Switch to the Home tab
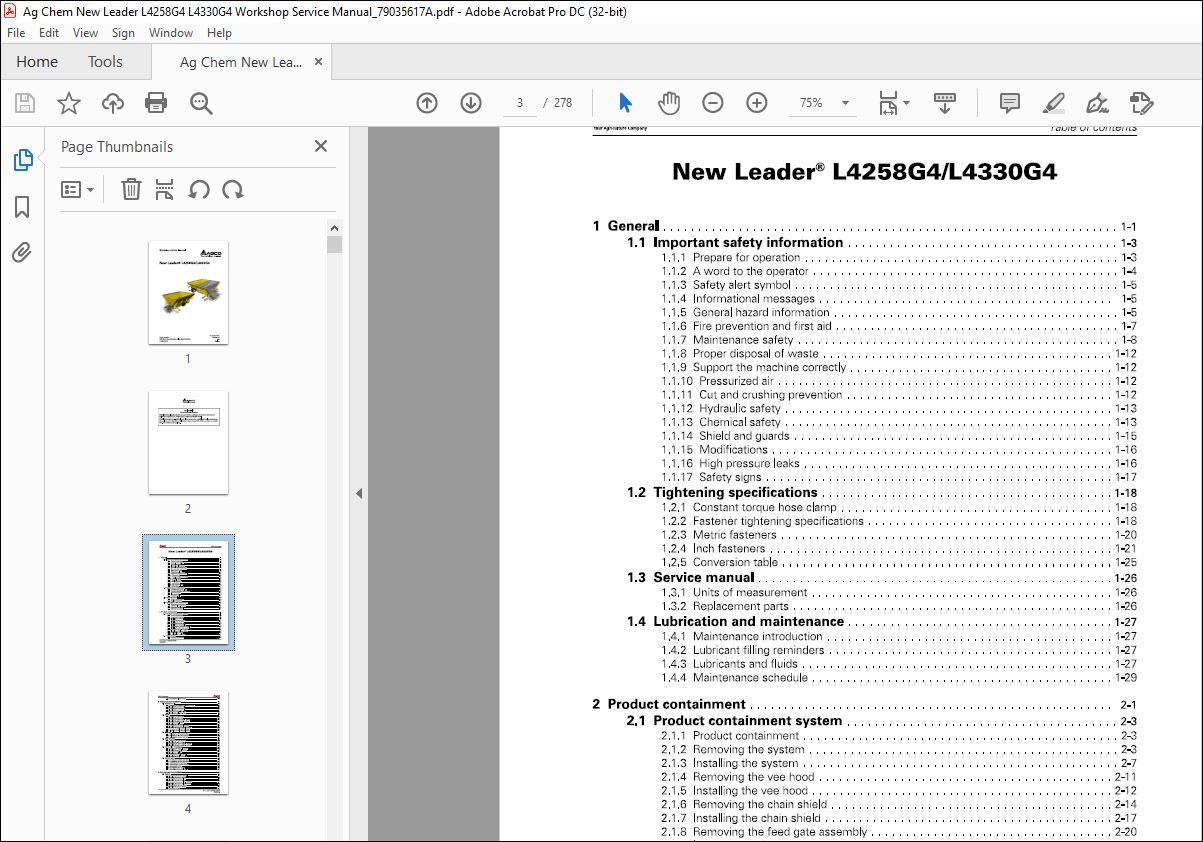The image size is (1203, 842). click(37, 62)
